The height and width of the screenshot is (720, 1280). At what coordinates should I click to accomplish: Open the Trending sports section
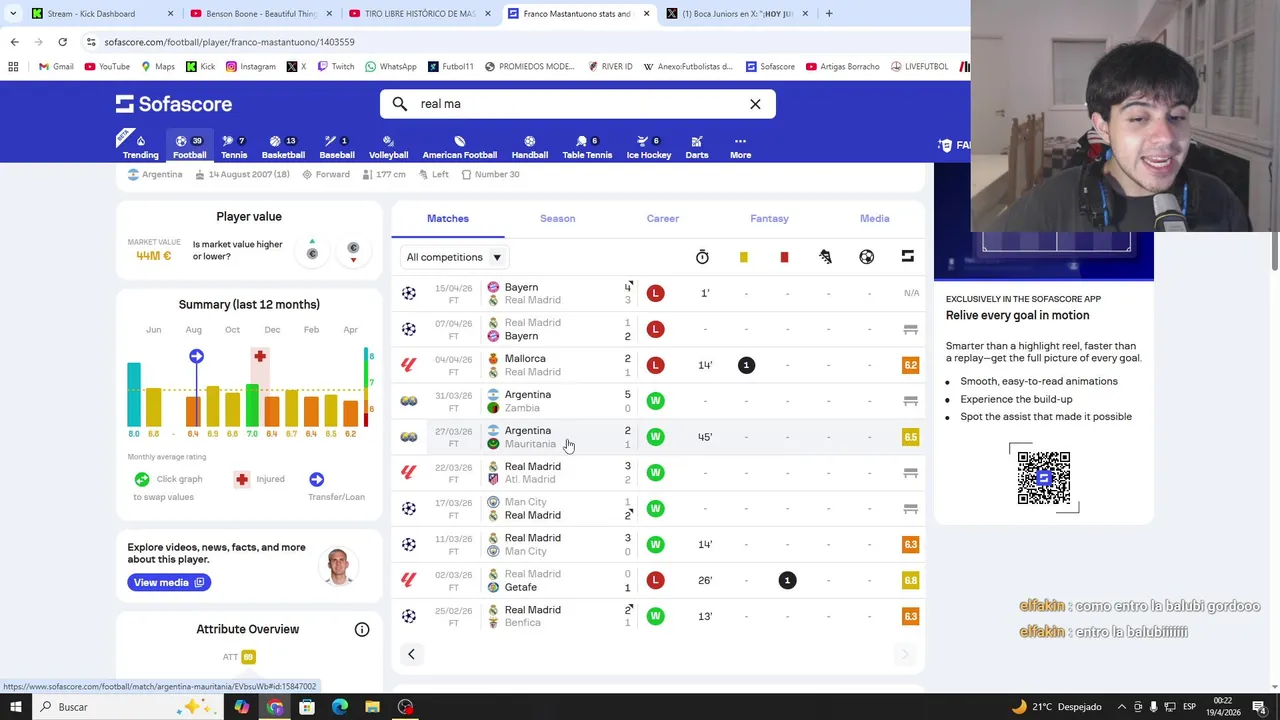[140, 146]
